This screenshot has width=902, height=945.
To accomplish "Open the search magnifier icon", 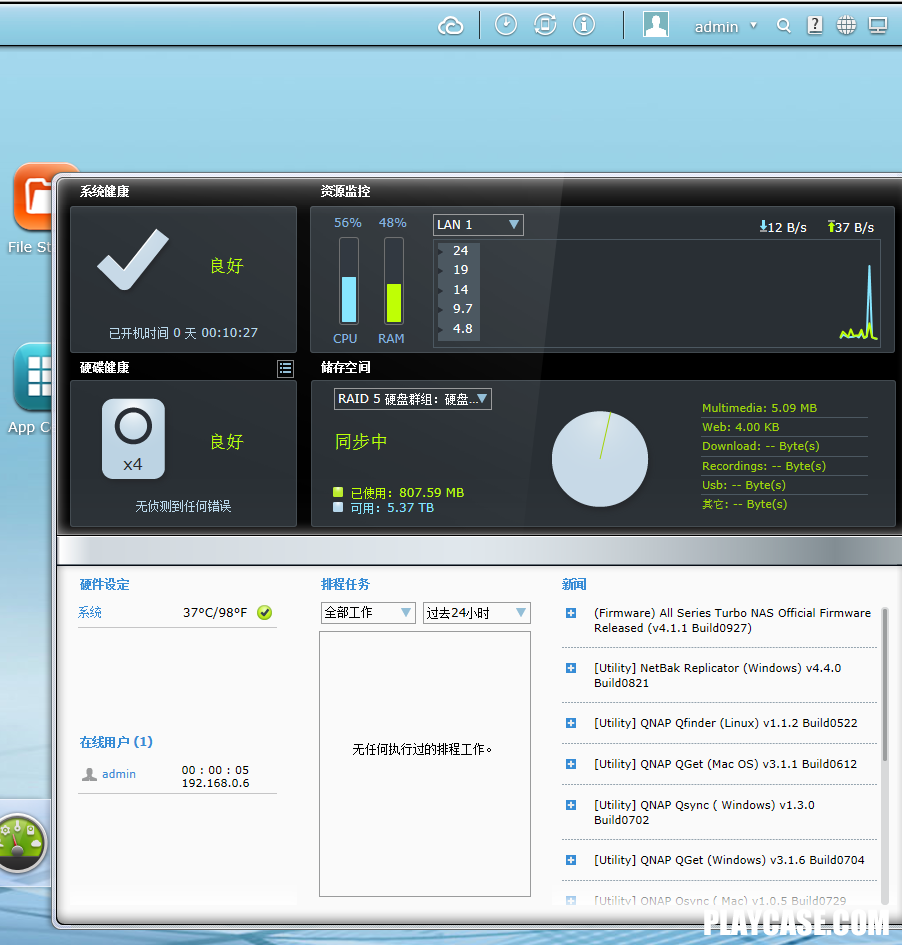I will click(783, 25).
